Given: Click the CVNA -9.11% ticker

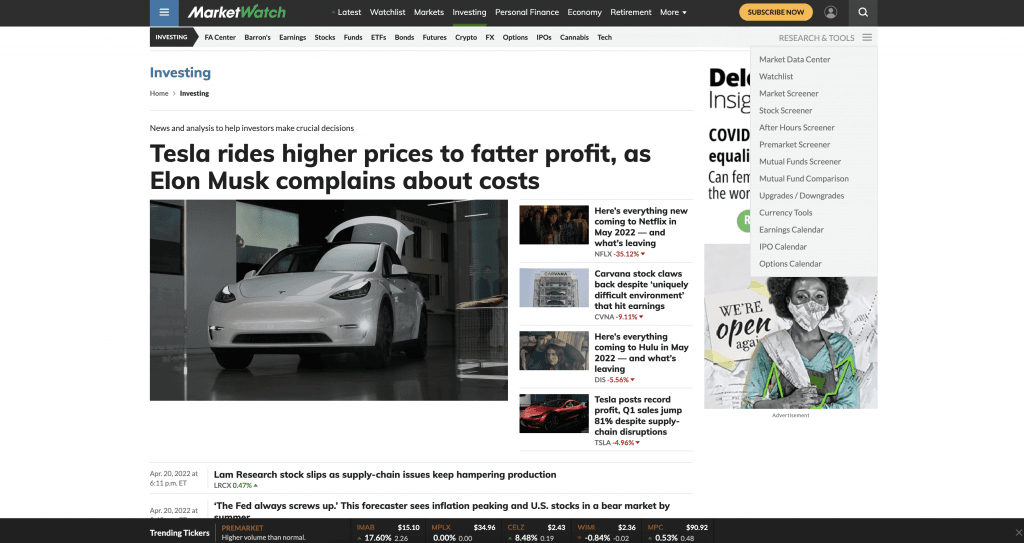Looking at the screenshot, I should click(619, 317).
